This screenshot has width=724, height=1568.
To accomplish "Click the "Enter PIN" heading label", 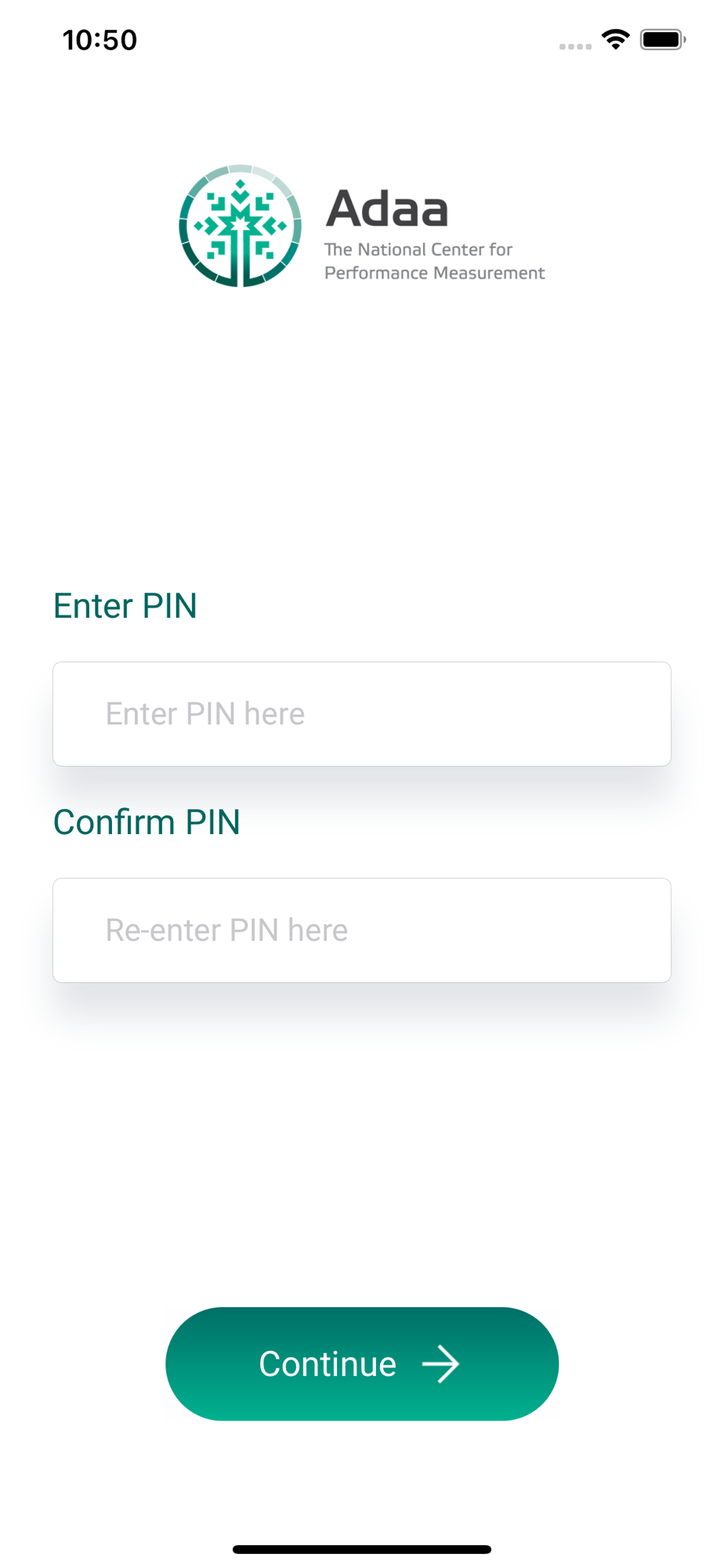I will pos(125,606).
